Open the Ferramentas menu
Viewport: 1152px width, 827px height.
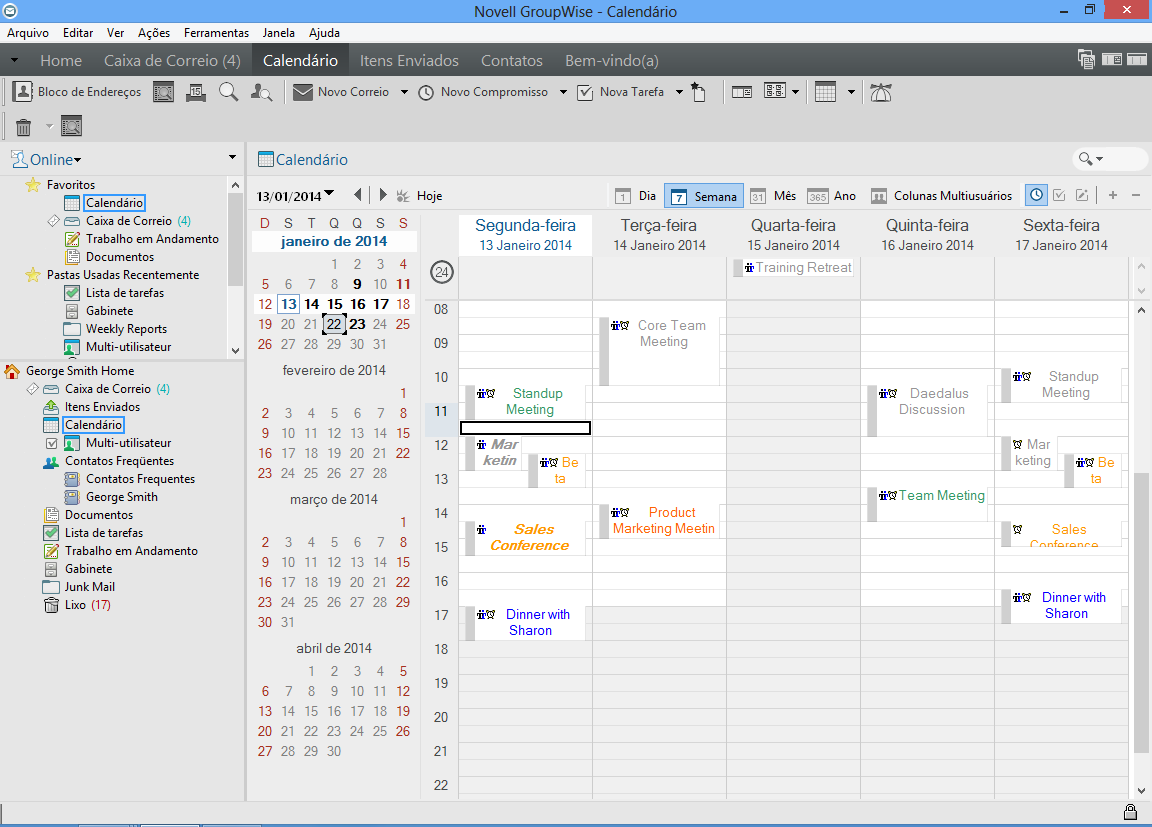(216, 32)
